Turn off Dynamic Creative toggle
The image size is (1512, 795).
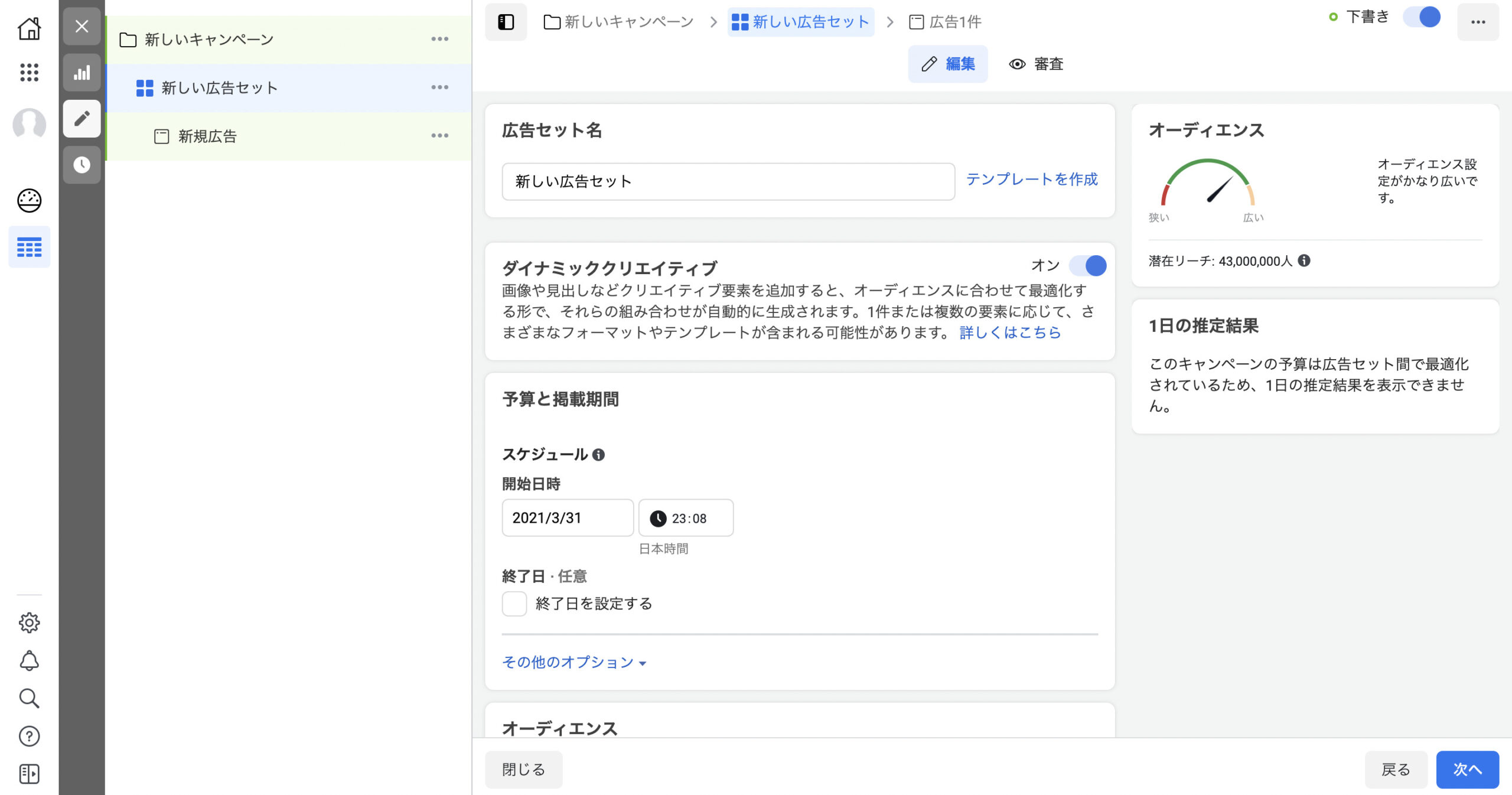coord(1088,266)
